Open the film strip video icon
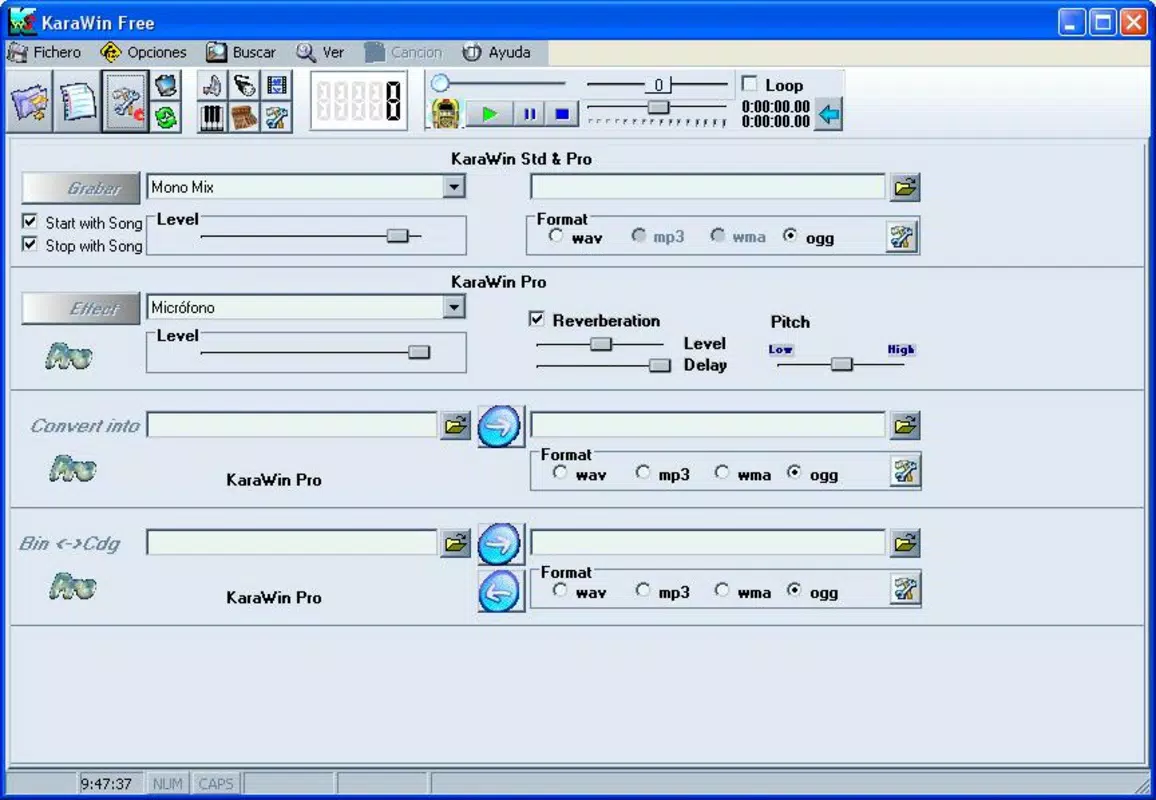1156x800 pixels. pos(276,86)
